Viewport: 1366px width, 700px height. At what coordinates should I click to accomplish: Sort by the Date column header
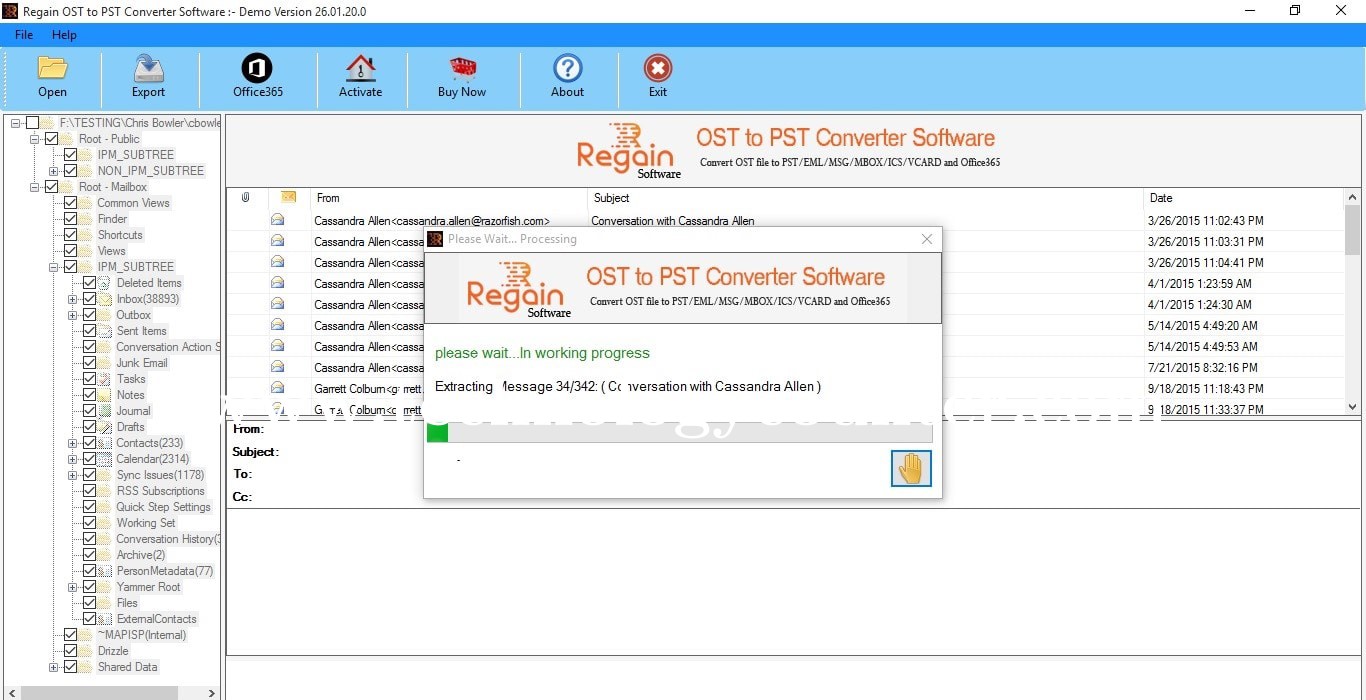click(x=1244, y=198)
